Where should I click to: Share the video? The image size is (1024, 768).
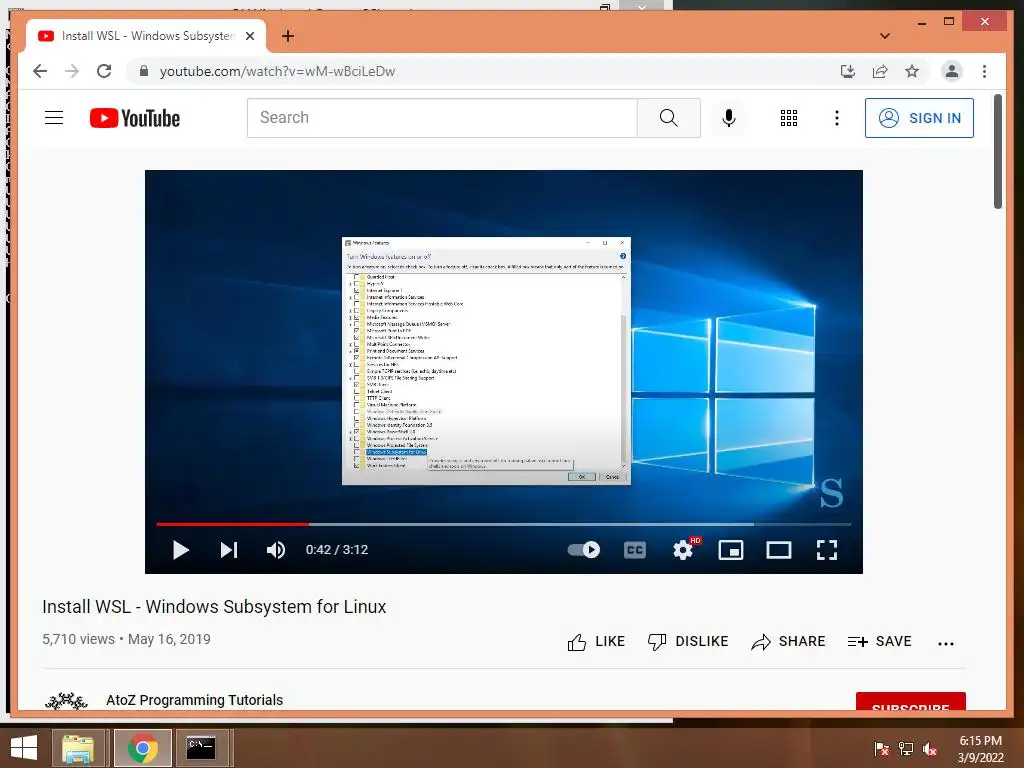(788, 642)
